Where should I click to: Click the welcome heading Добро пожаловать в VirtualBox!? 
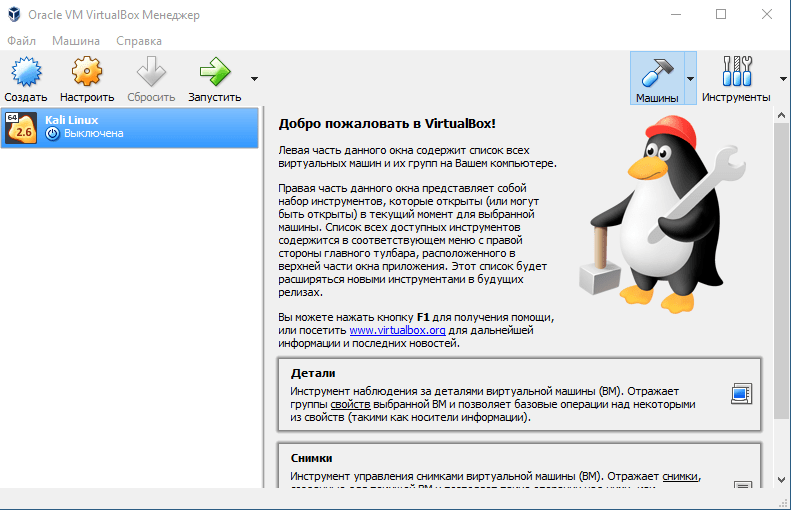387,124
